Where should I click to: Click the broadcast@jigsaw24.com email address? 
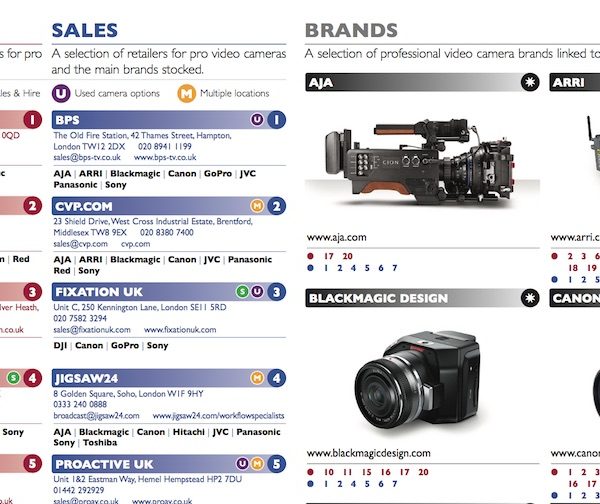tap(96, 416)
